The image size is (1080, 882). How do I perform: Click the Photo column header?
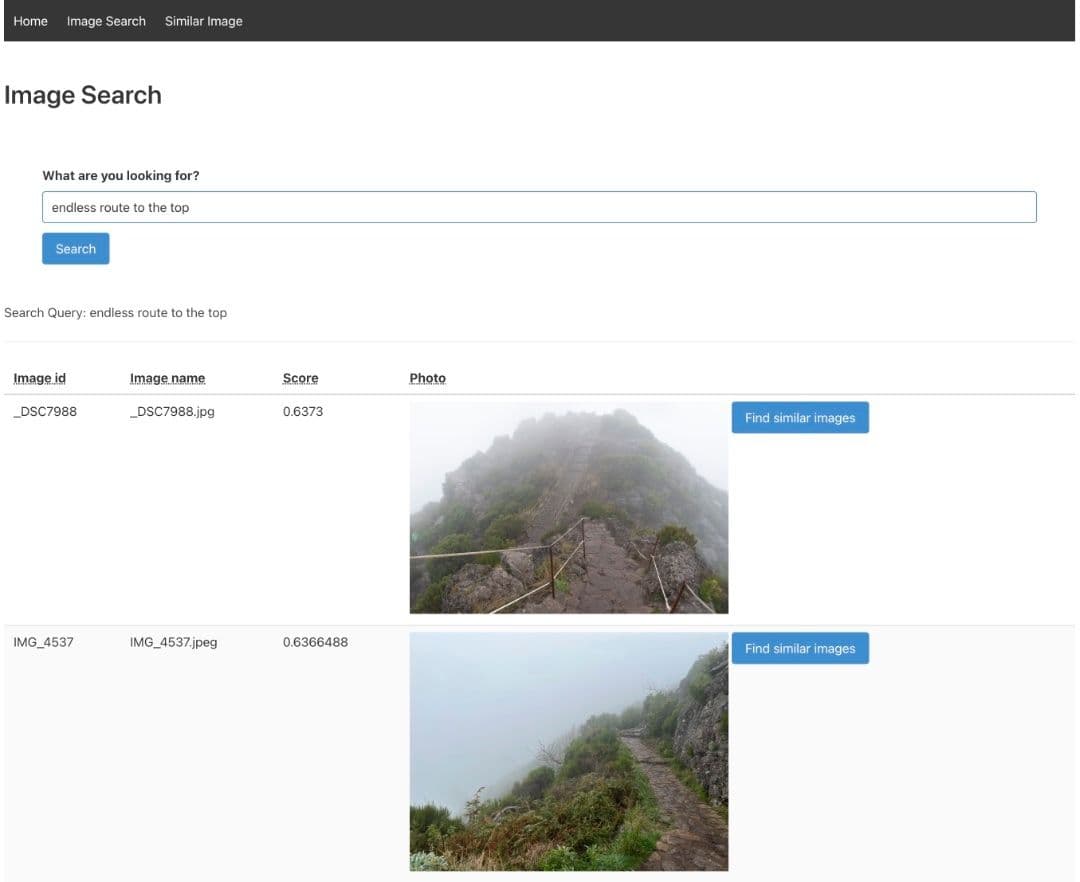coord(427,378)
